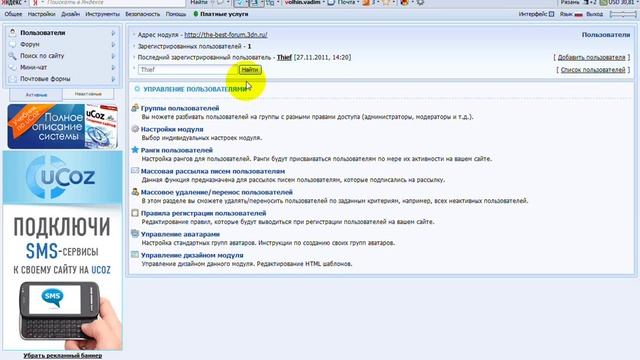The width and height of the screenshot is (640, 360).
Task: Click the Форум module icon in sidebar
Action: (x=13, y=44)
